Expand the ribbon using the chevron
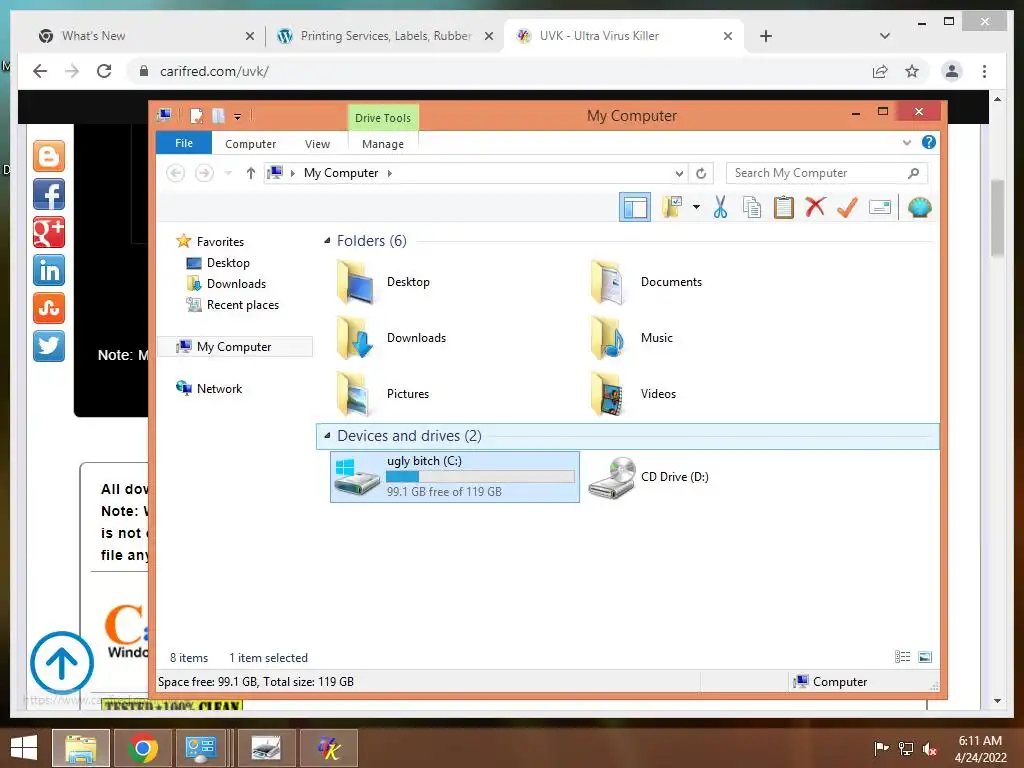This screenshot has width=1024, height=768. click(x=906, y=142)
